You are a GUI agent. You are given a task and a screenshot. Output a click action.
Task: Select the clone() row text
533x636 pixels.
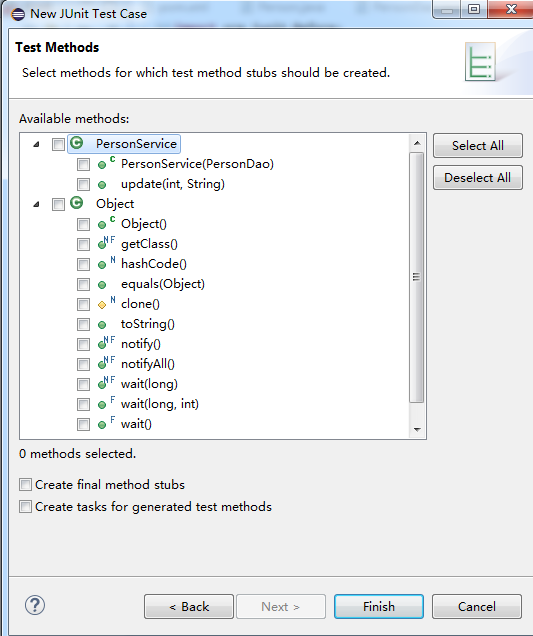pyautogui.click(x=140, y=304)
